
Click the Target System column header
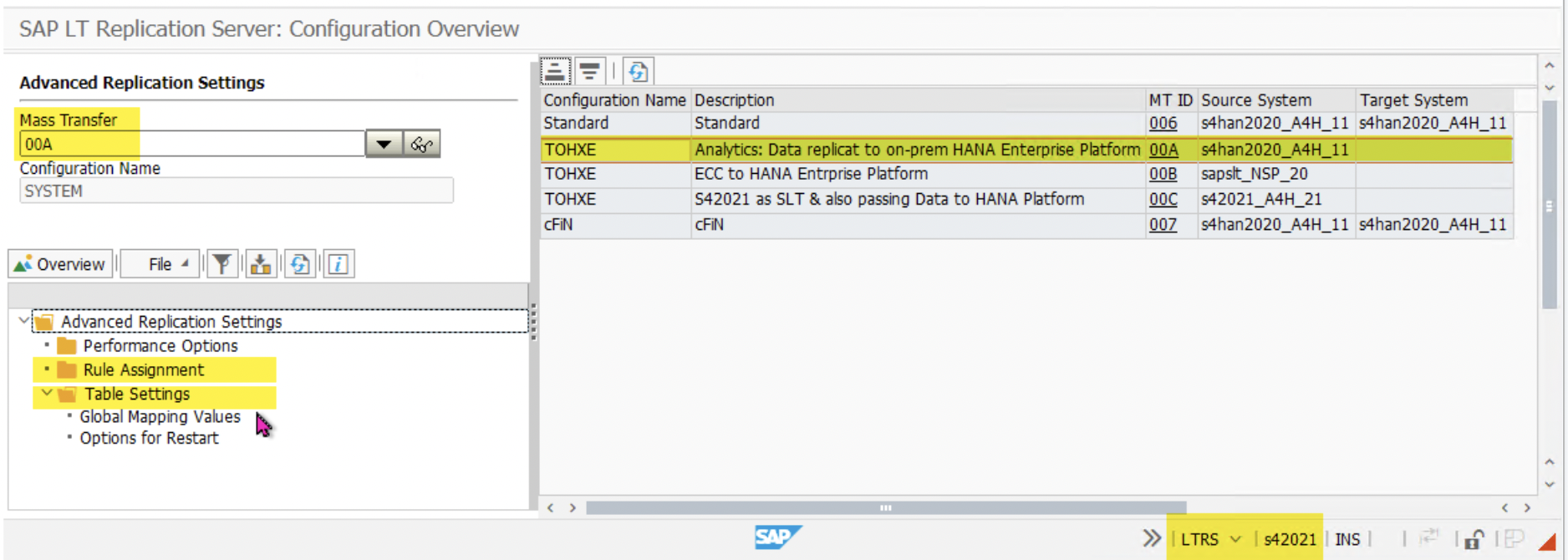pyautogui.click(x=1434, y=100)
